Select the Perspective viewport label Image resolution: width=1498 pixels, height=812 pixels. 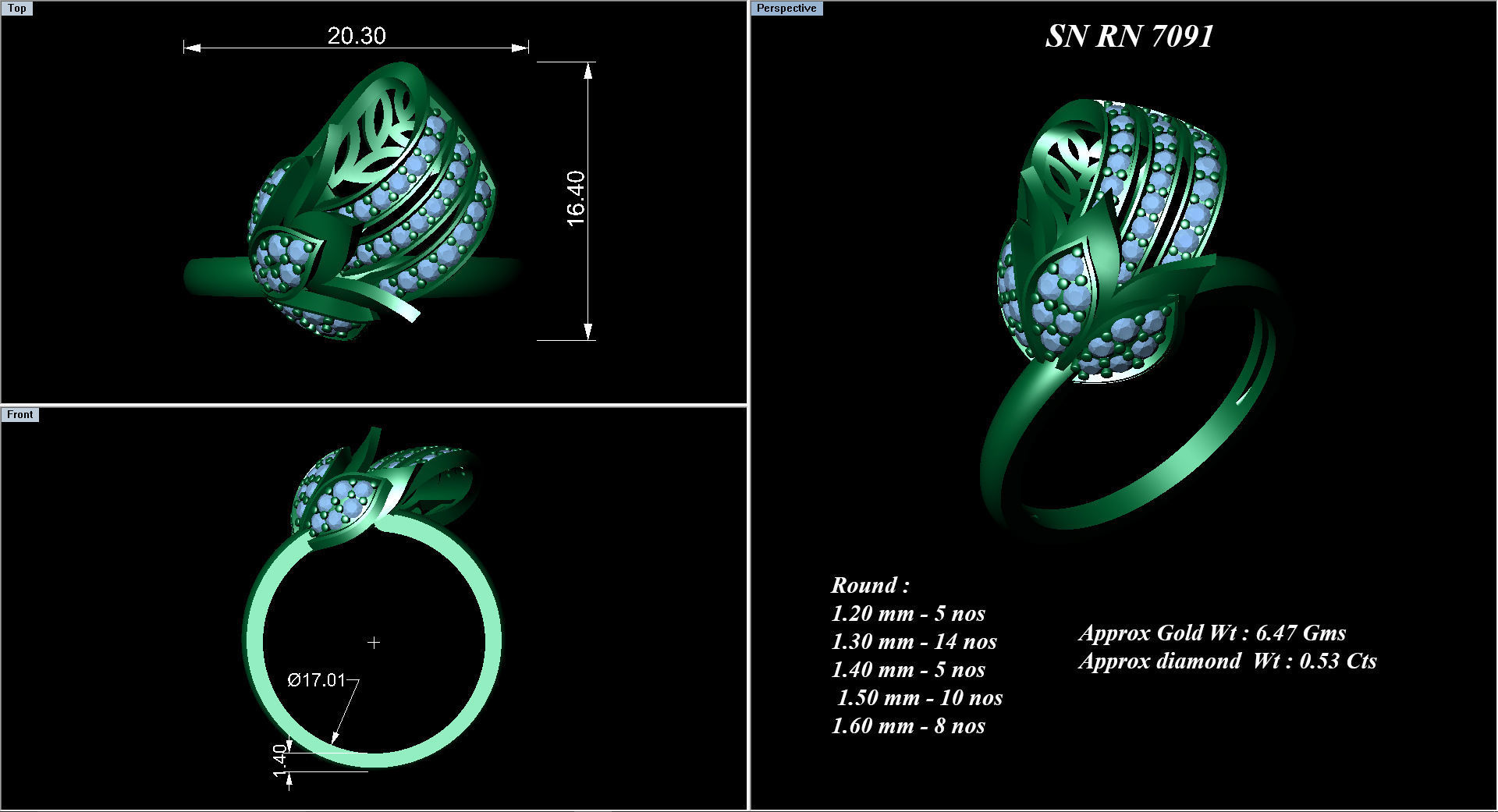[786, 9]
